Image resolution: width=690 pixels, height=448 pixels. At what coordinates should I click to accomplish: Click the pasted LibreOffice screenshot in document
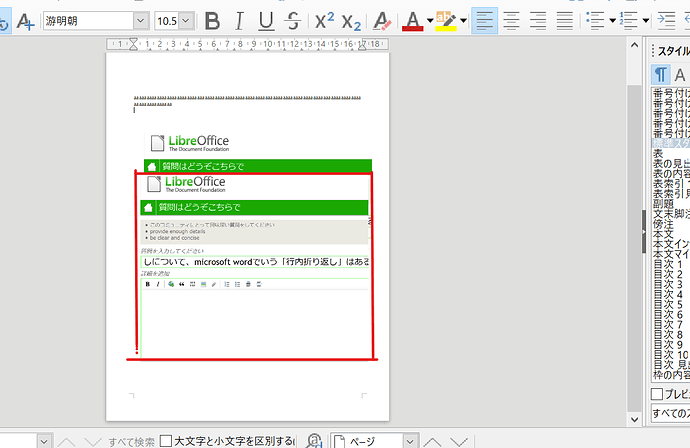[x=254, y=265]
